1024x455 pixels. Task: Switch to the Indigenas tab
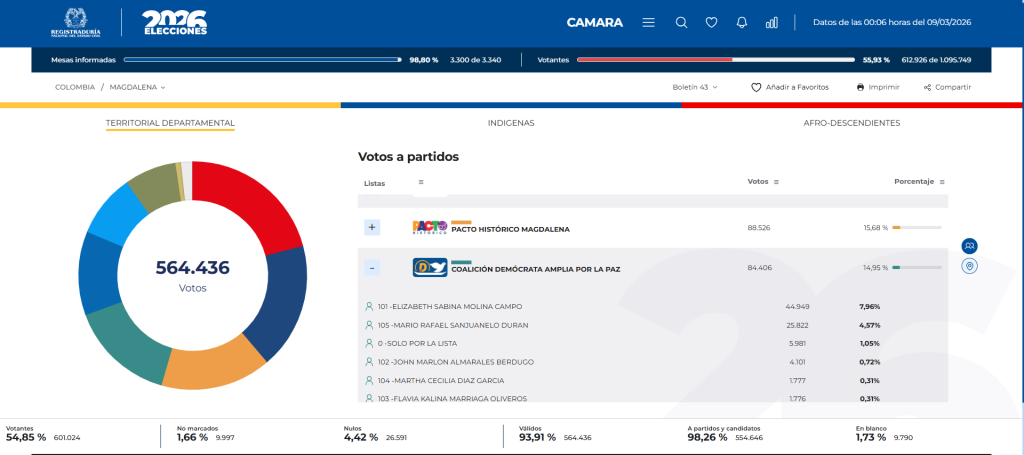click(511, 123)
